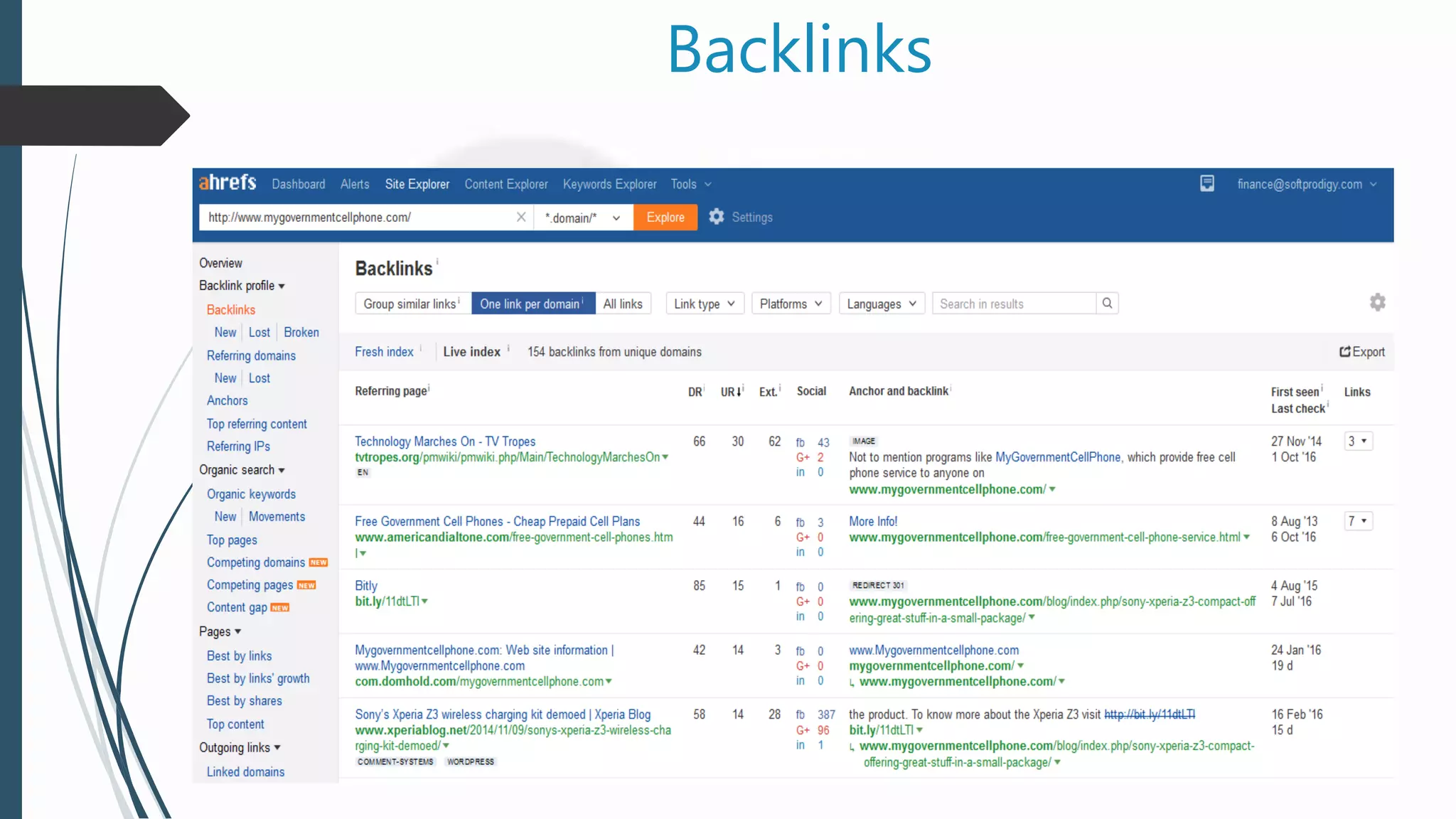
Task: Switch to Live index
Action: (472, 352)
